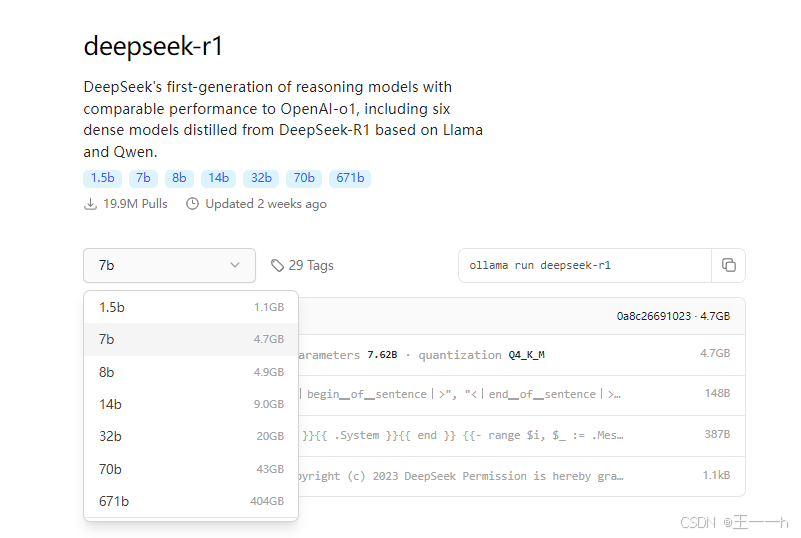This screenshot has width=801, height=538.
Task: Click the 671b blue tag badge
Action: pyautogui.click(x=350, y=178)
